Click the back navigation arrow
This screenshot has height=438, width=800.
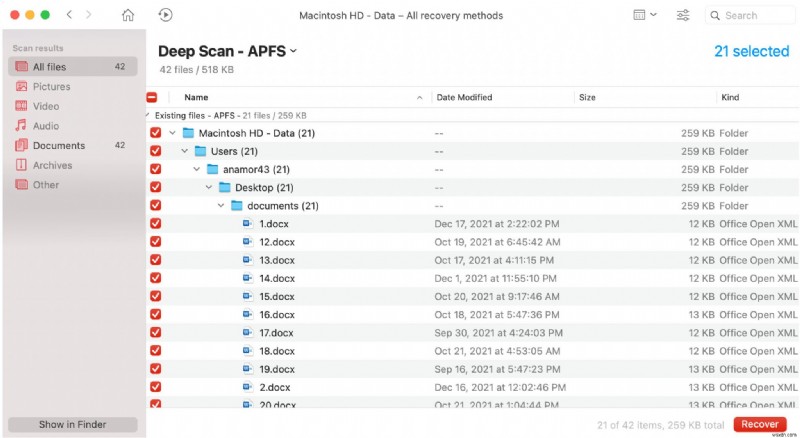coord(69,16)
